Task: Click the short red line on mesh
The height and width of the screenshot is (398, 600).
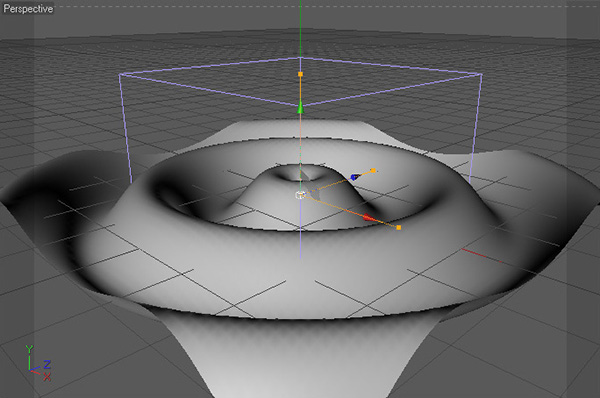Action: click(482, 256)
